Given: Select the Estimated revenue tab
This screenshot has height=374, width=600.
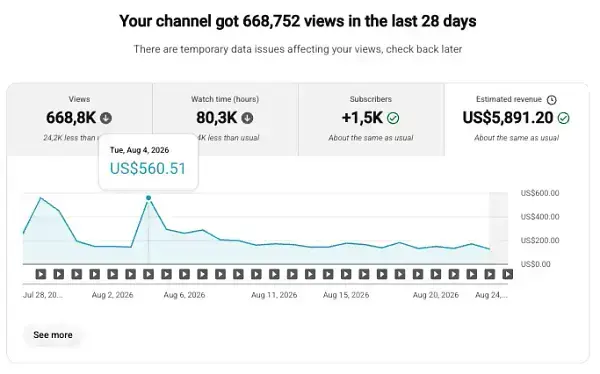Looking at the screenshot, I should 517,119.
